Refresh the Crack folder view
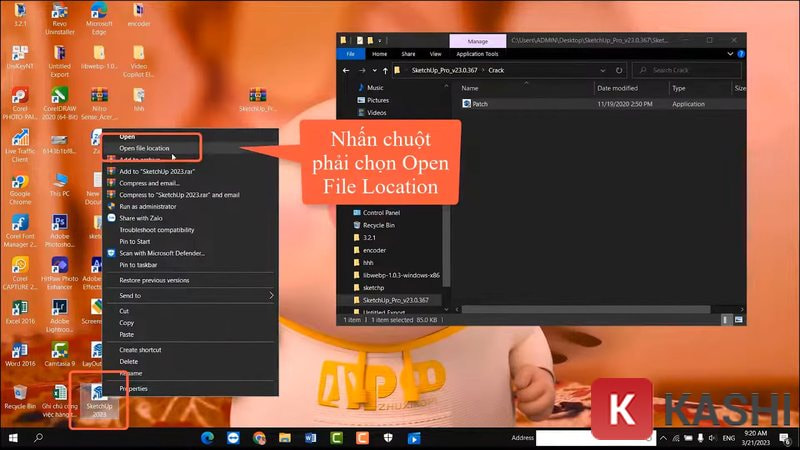The image size is (800, 450). (x=619, y=70)
